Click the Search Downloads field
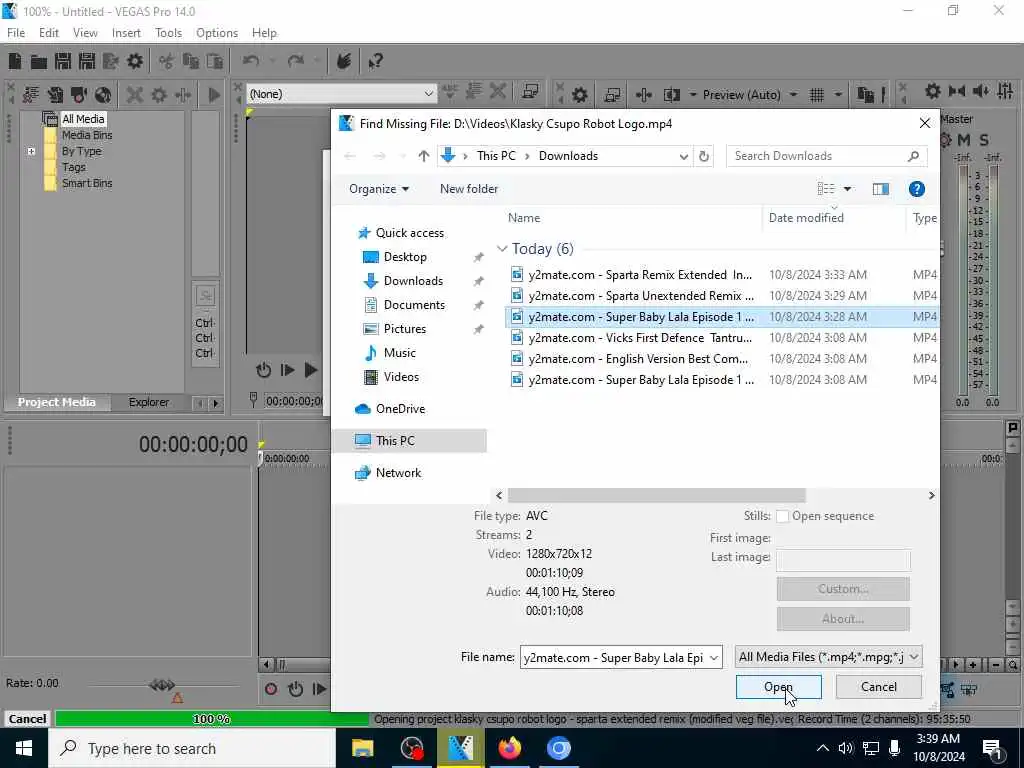 (x=826, y=156)
